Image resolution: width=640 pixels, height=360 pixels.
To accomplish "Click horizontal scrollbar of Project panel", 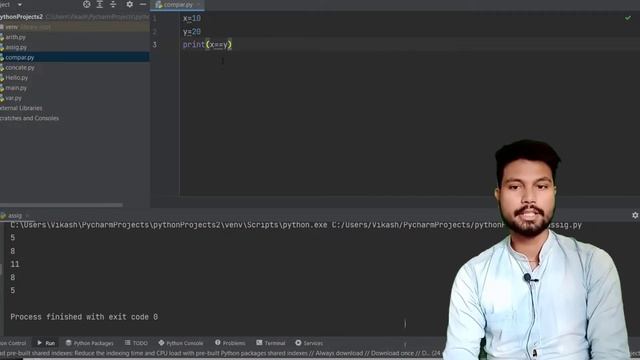I will pyautogui.click(x=61, y=205).
